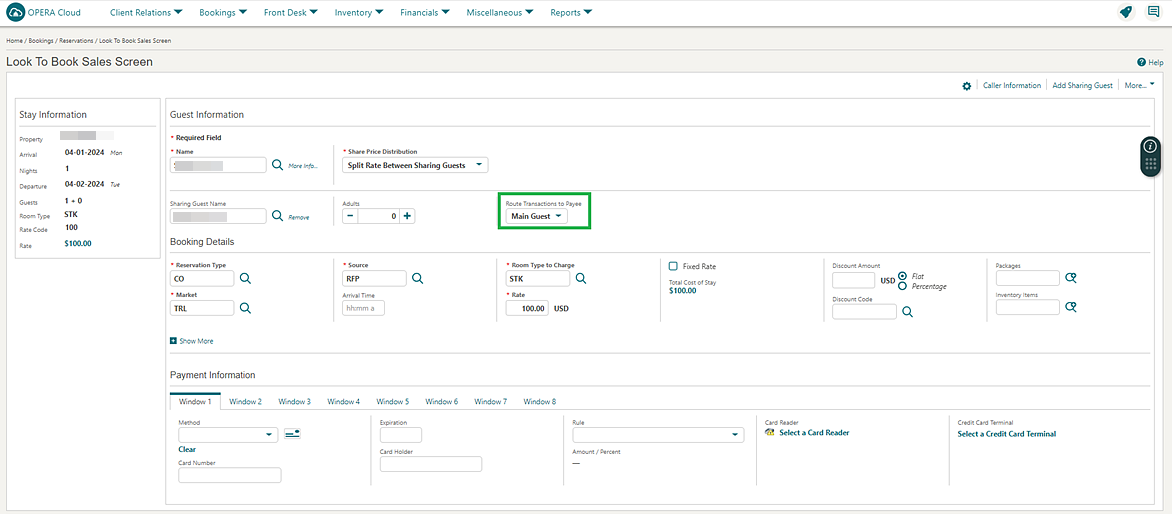Click Select a Credit Card Terminal link
Viewport: 1172px width, 514px height.
[1007, 433]
